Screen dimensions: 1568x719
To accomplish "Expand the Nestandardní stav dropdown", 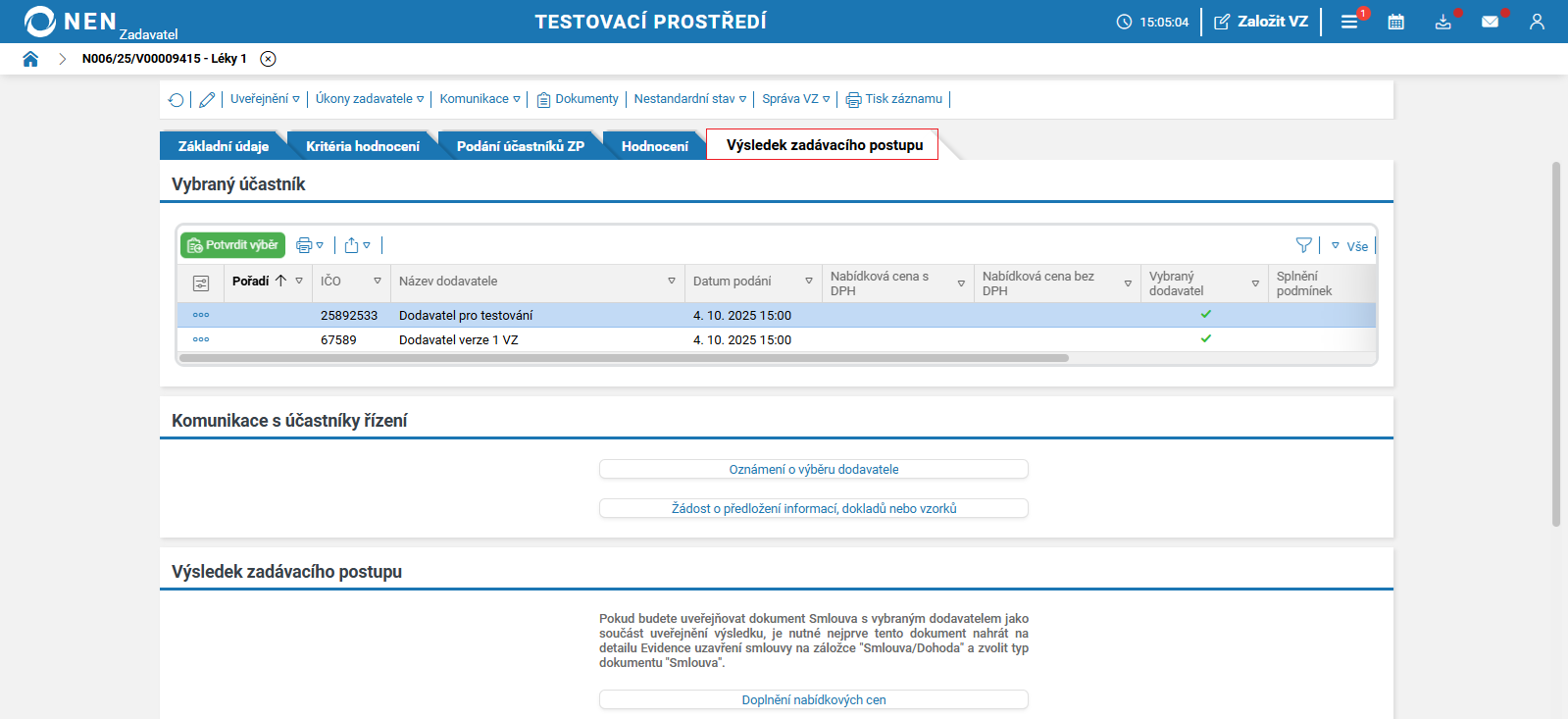I will click(x=690, y=99).
